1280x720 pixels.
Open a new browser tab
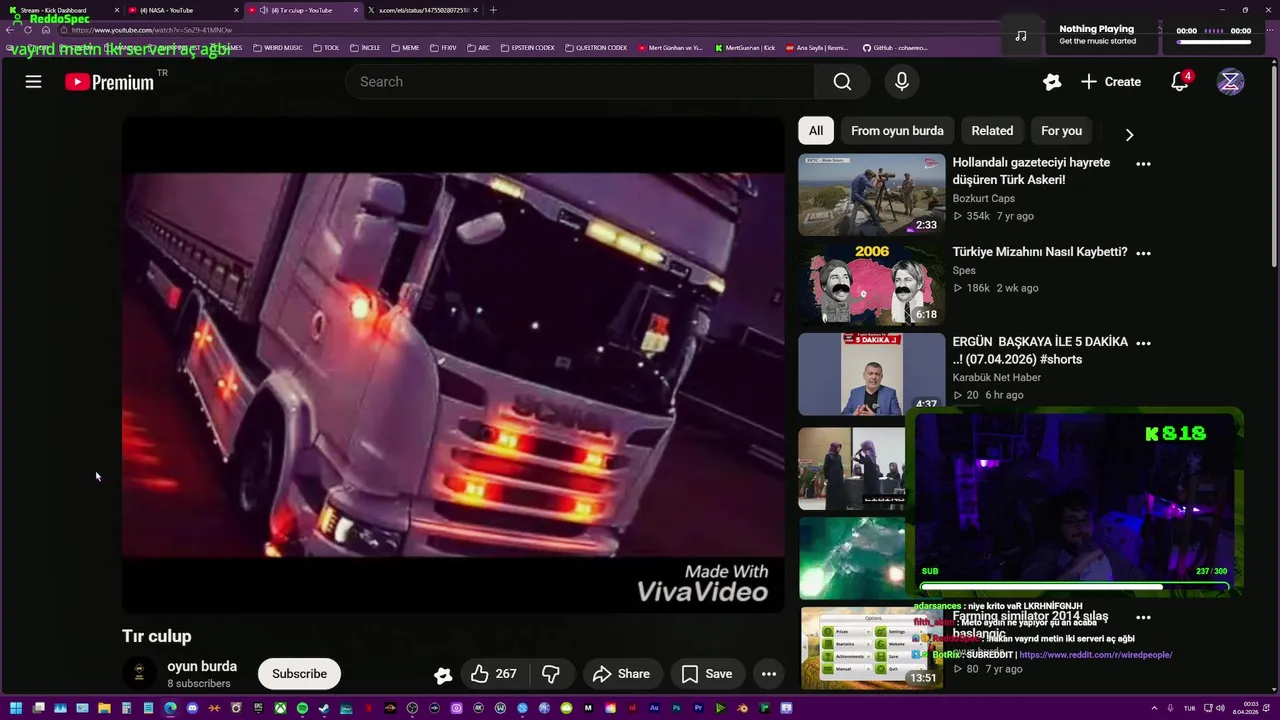493,10
